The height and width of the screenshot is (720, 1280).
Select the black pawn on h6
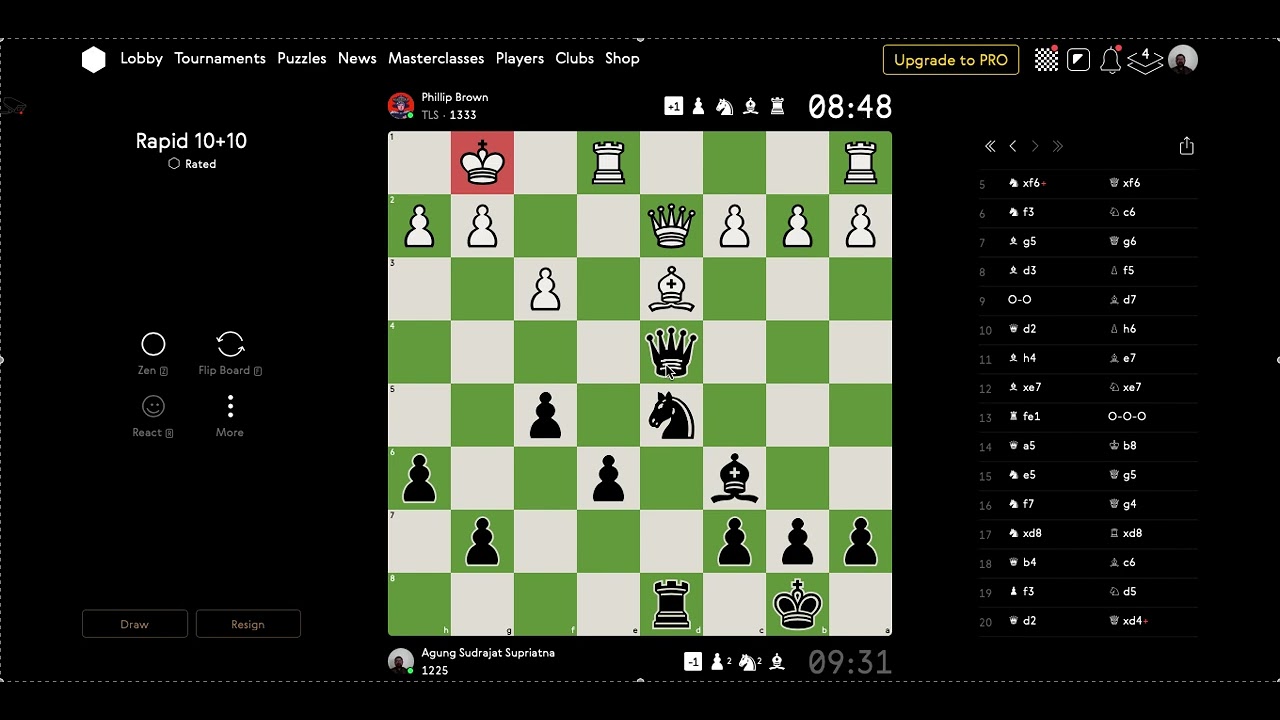pyautogui.click(x=419, y=478)
